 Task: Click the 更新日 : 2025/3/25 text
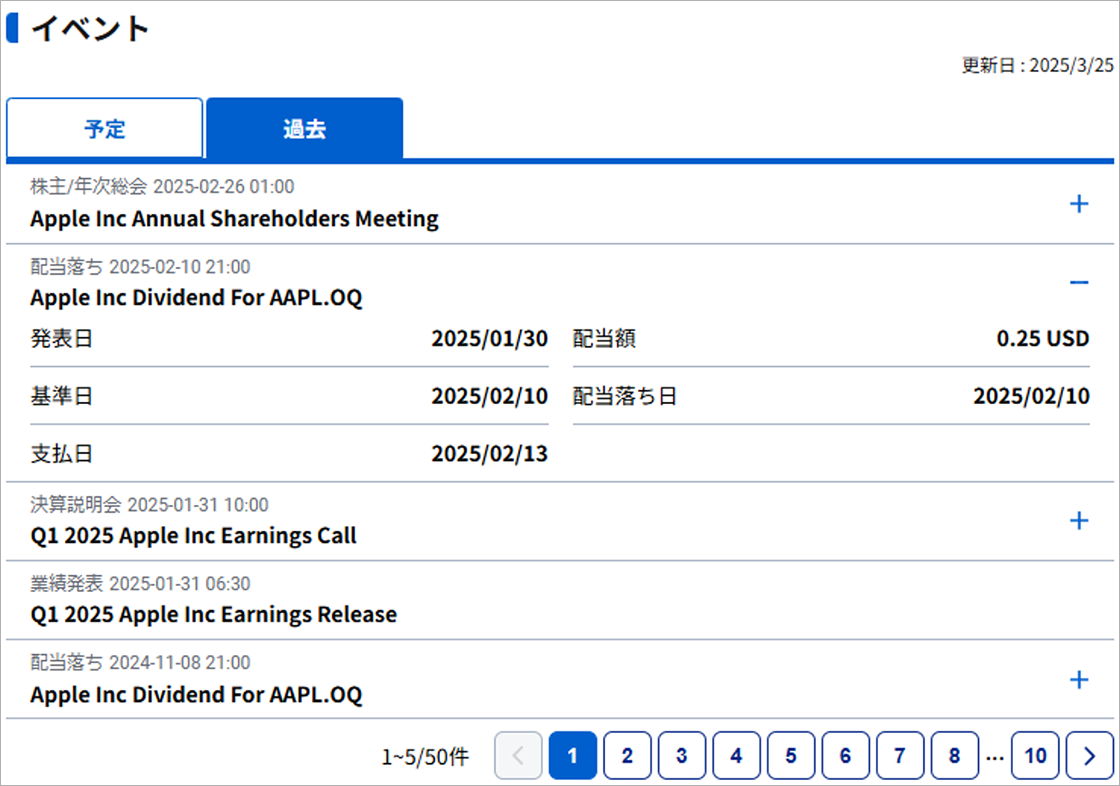(1037, 65)
